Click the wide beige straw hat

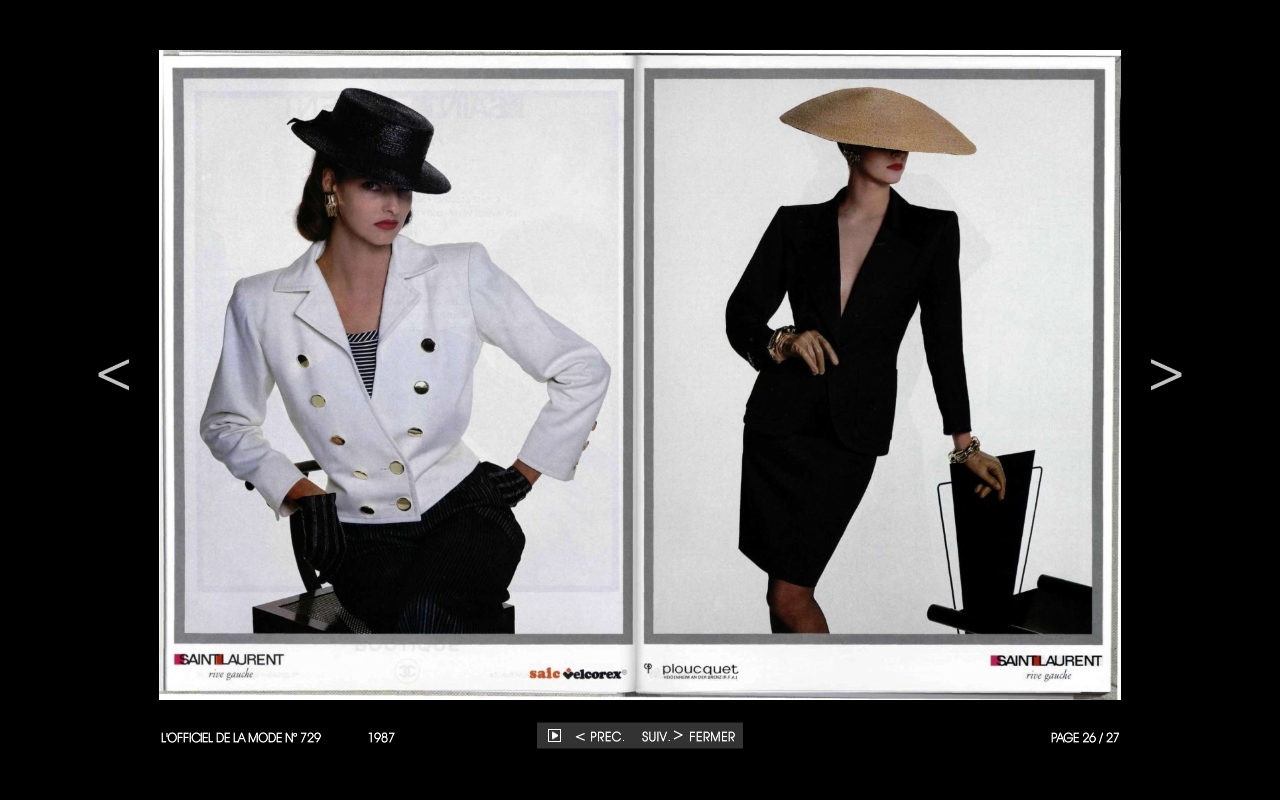(877, 120)
